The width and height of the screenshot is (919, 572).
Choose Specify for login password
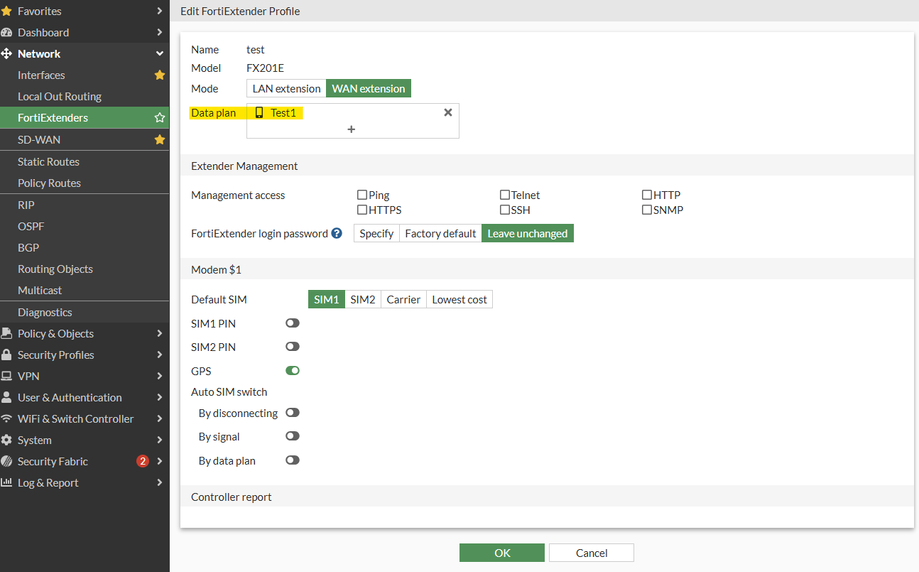(376, 233)
